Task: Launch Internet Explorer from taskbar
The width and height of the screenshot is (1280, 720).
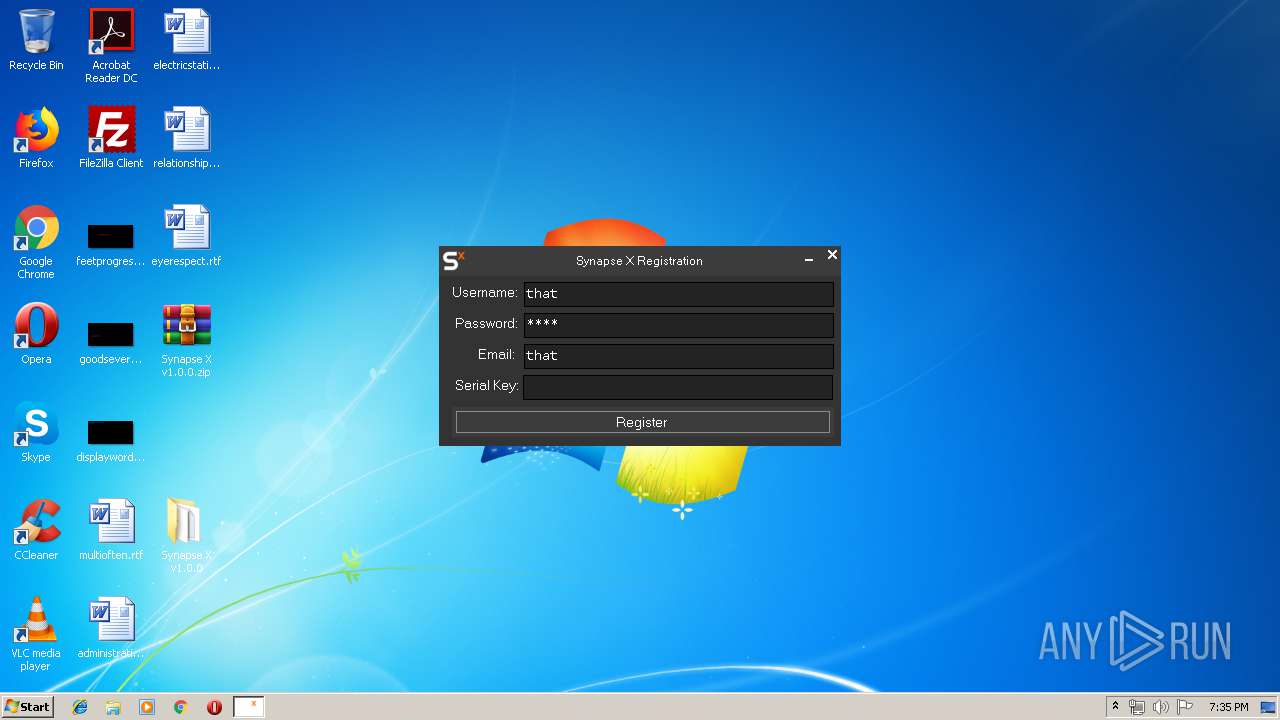Action: click(80, 707)
